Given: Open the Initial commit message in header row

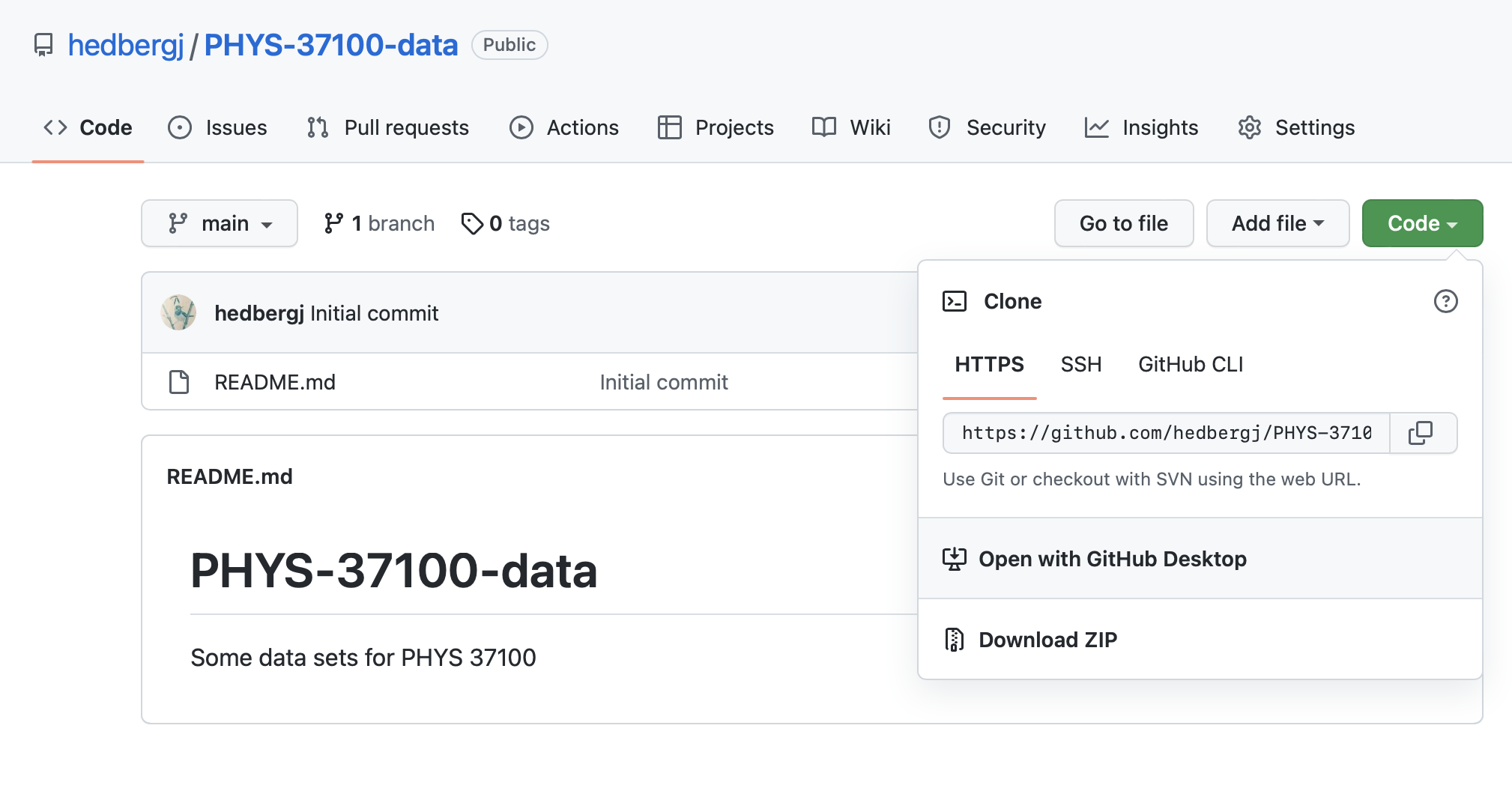Looking at the screenshot, I should 374,313.
